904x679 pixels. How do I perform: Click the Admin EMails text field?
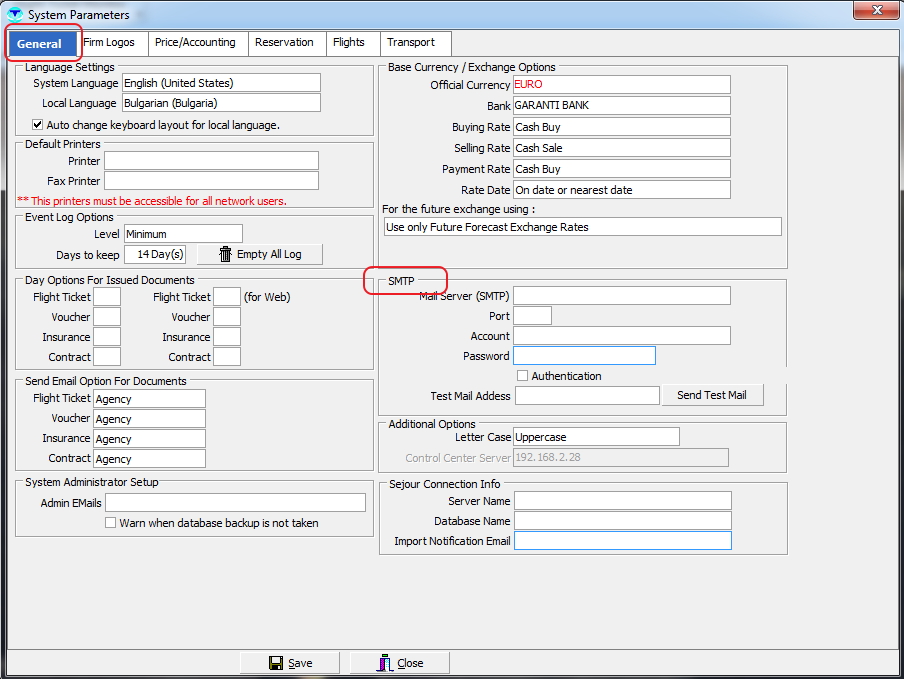pyautogui.click(x=235, y=503)
